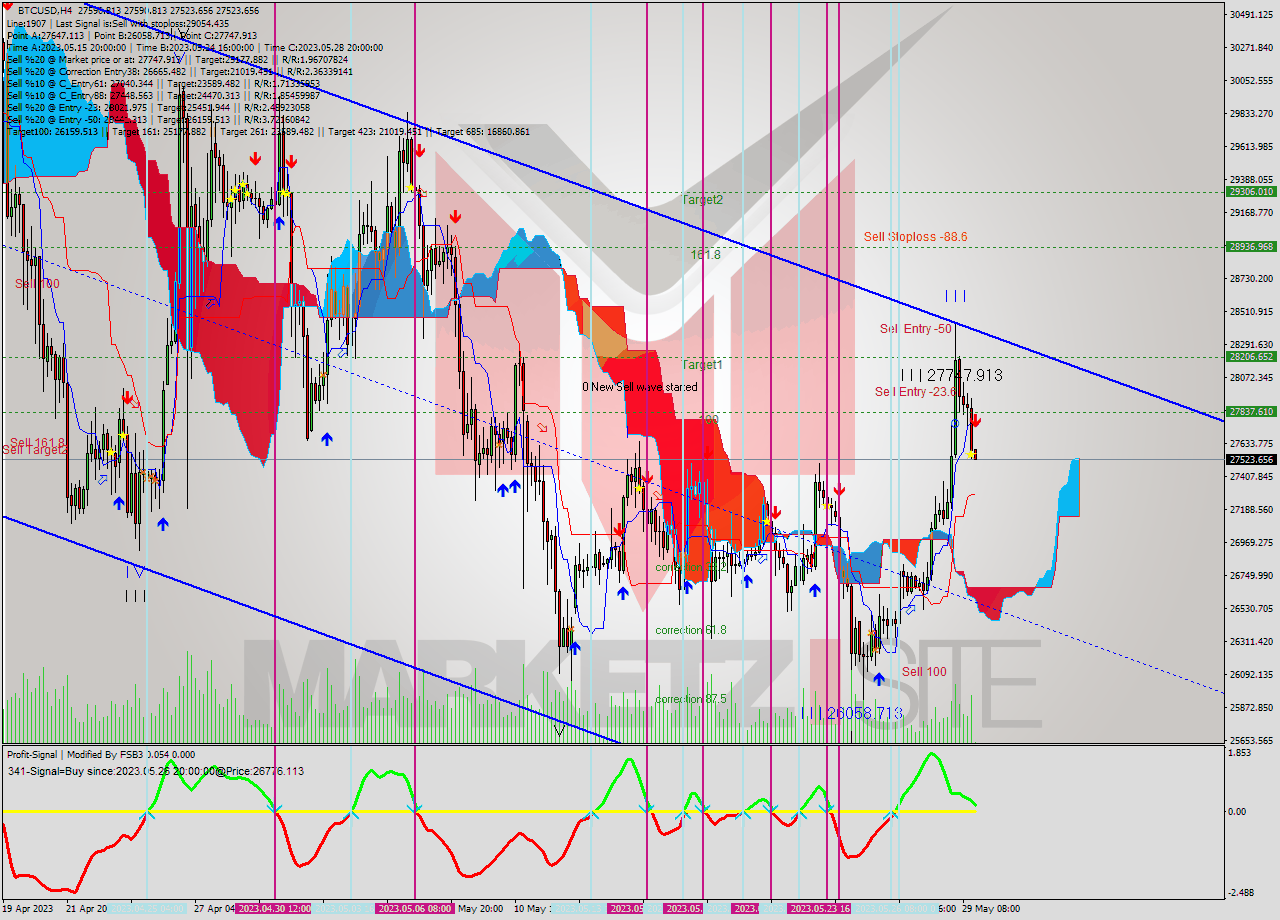Click the 25653.565 price scale value
This screenshot has height=920, width=1280.
(1251, 740)
